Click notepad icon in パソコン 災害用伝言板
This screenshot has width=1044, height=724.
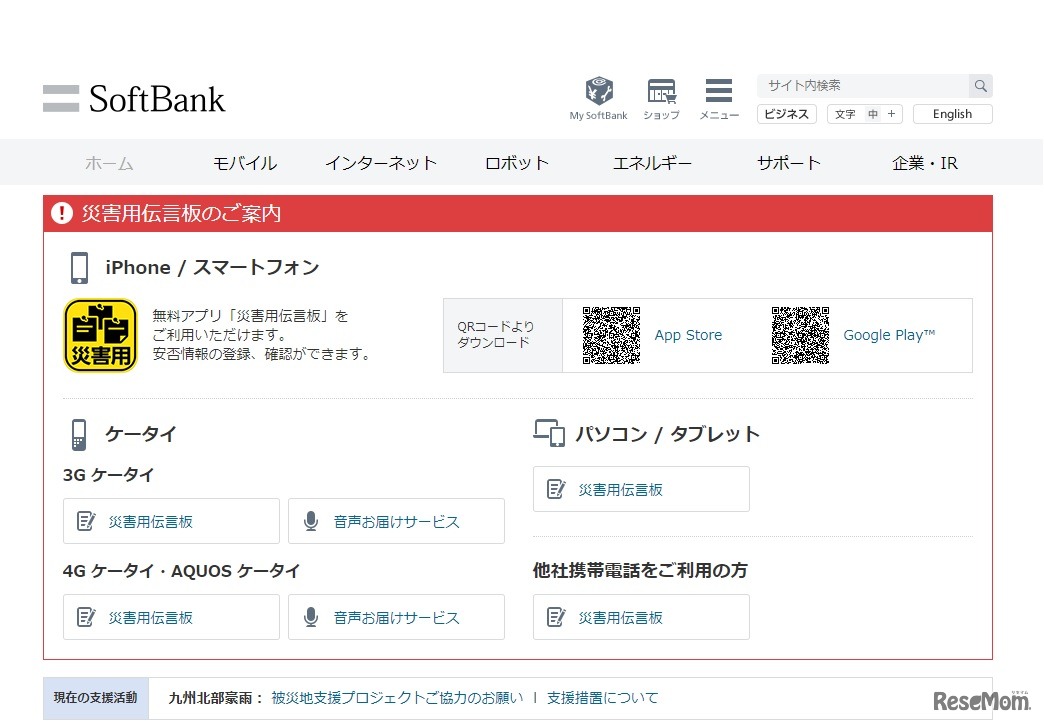[556, 489]
